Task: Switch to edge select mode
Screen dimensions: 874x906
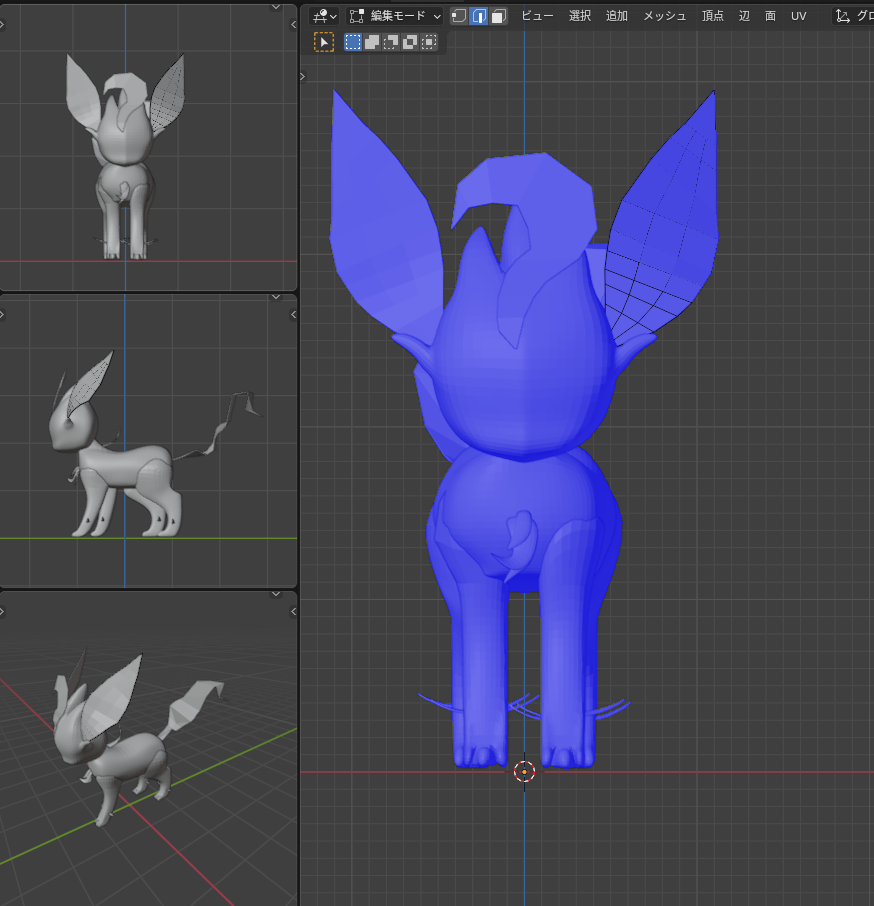Action: 479,16
